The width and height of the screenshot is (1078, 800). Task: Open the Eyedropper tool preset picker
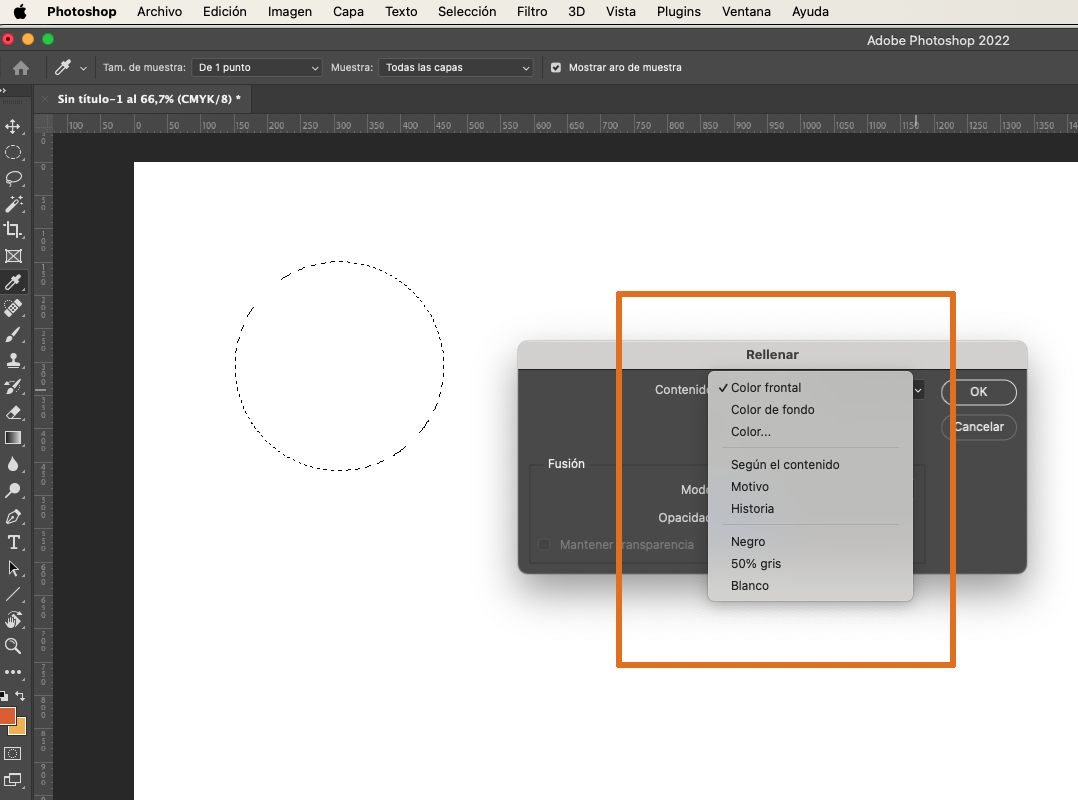pos(71,67)
